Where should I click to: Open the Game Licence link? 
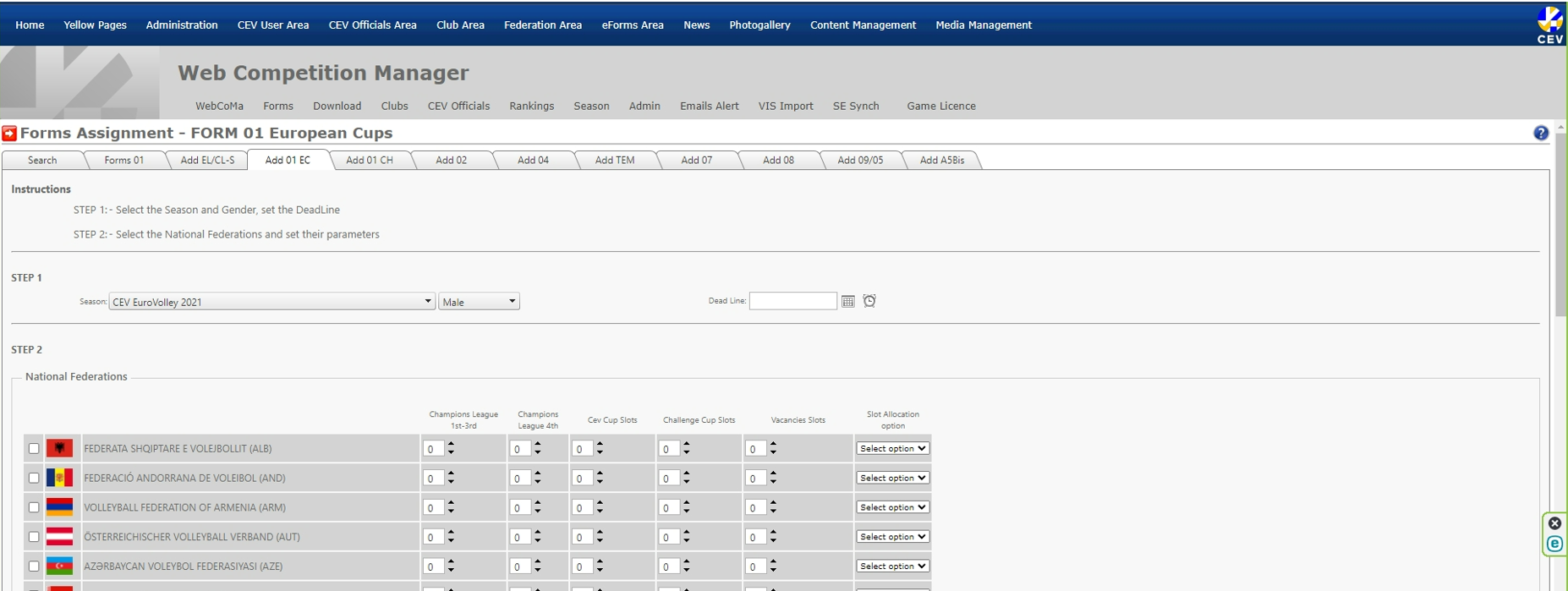point(941,106)
